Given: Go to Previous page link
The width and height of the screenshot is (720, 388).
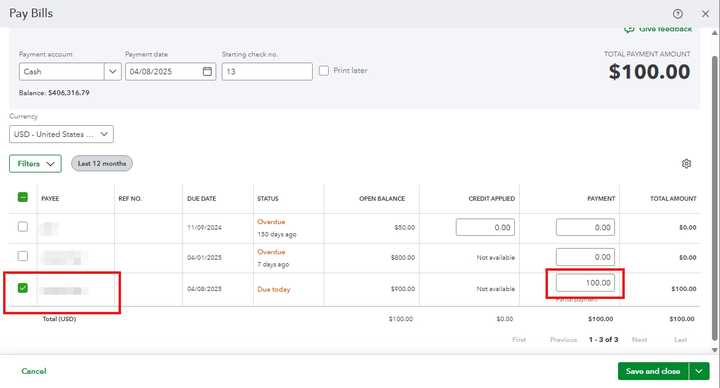Looking at the screenshot, I should 563,340.
